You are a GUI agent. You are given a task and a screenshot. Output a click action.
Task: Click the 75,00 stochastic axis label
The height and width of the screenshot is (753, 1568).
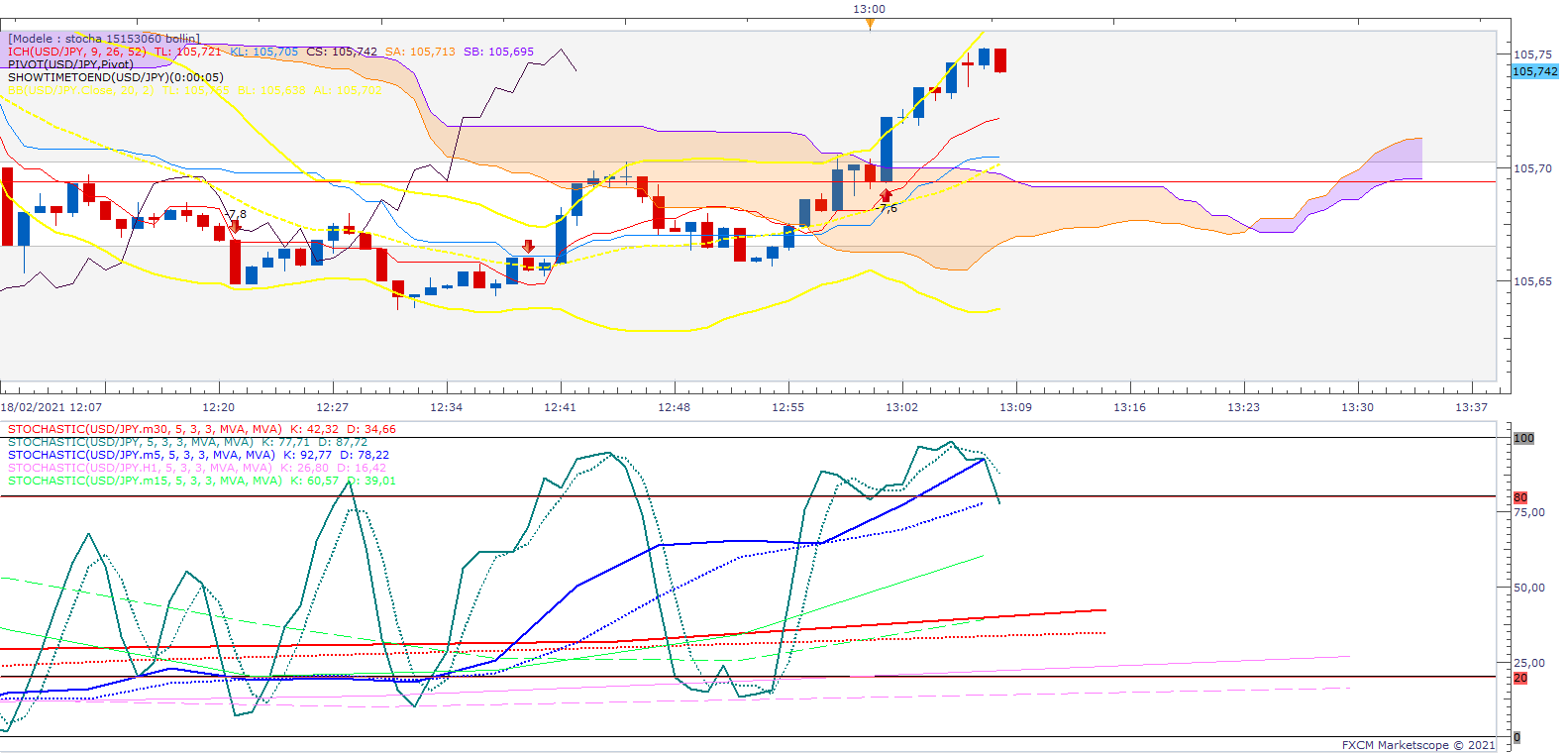(x=1529, y=512)
